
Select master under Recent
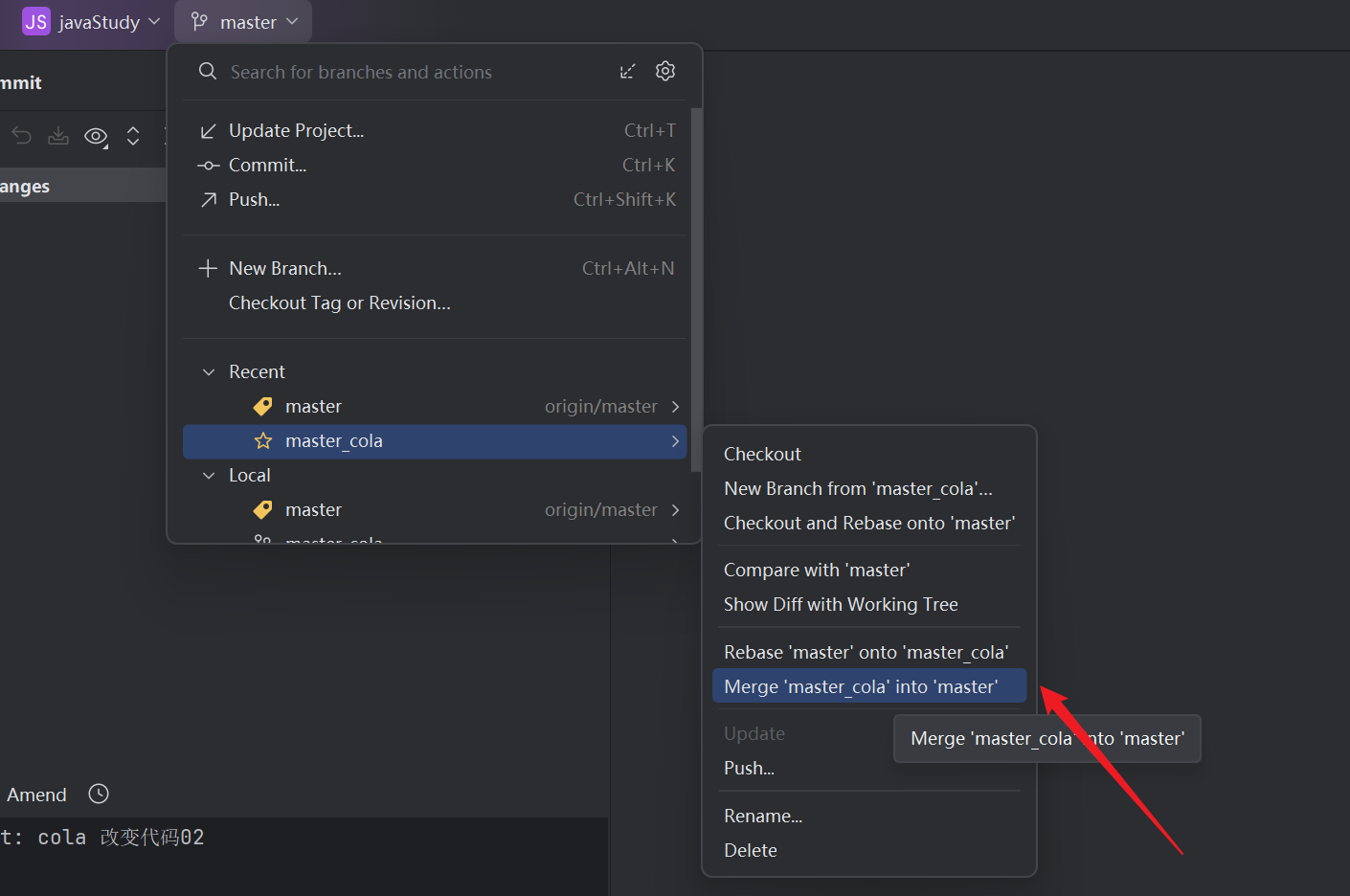[436, 406]
